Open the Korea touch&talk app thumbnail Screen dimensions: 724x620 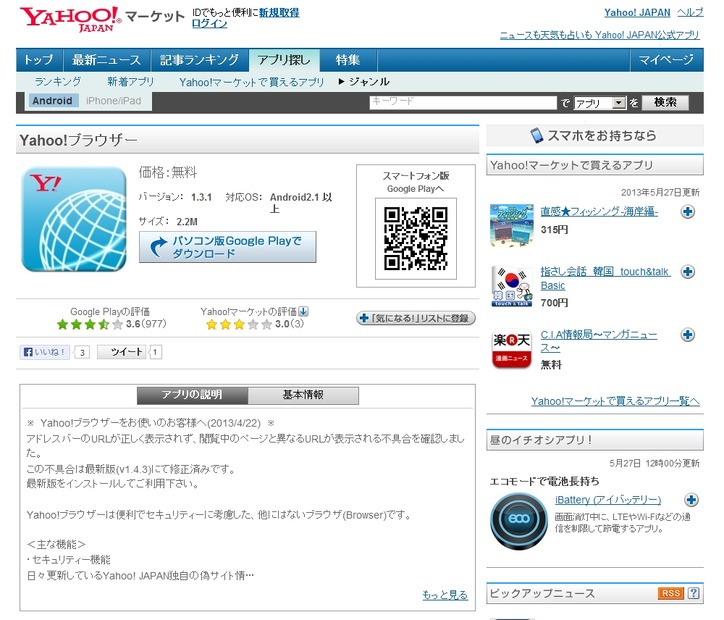pyautogui.click(x=512, y=286)
